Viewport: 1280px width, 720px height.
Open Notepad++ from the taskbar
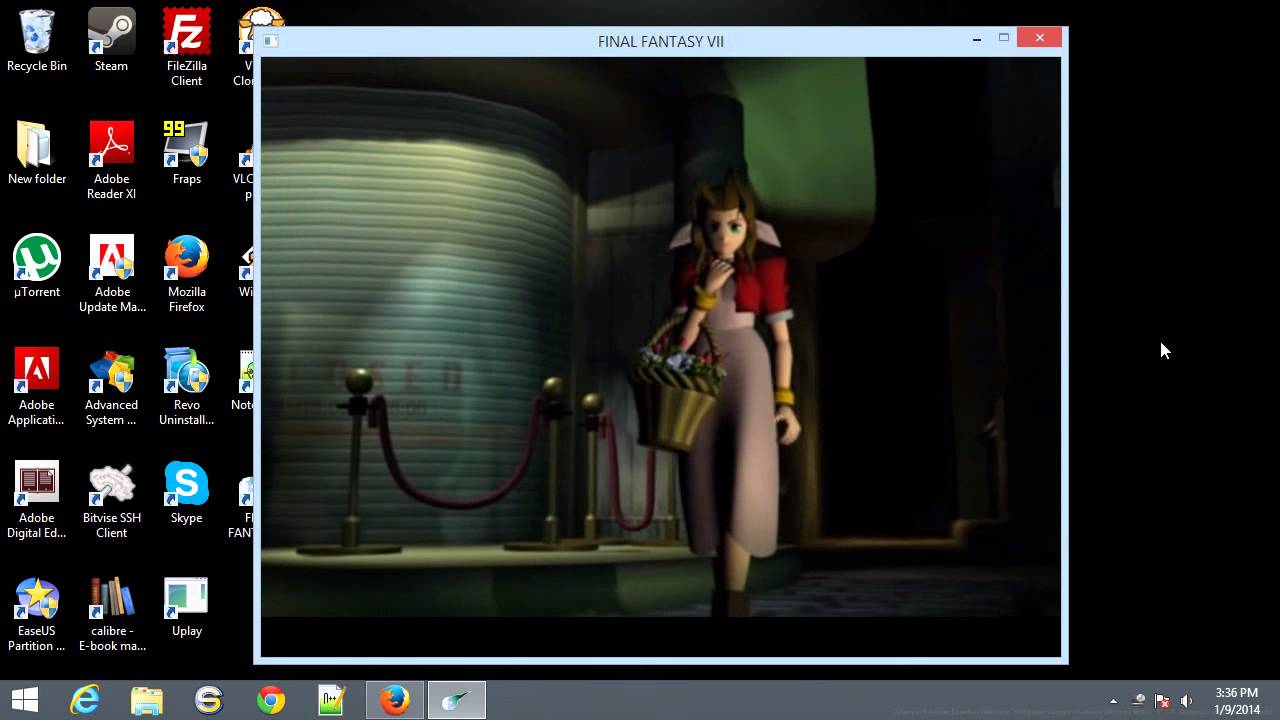tap(332, 700)
